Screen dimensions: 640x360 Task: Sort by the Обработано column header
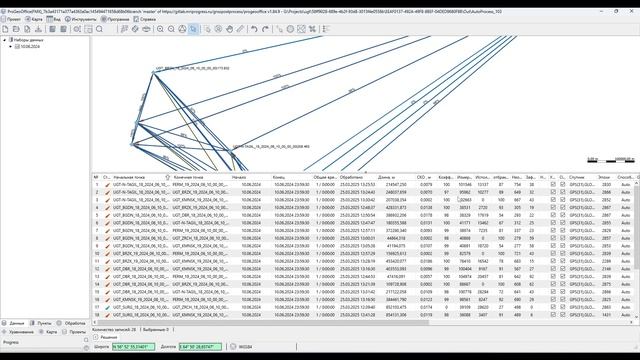(x=351, y=178)
